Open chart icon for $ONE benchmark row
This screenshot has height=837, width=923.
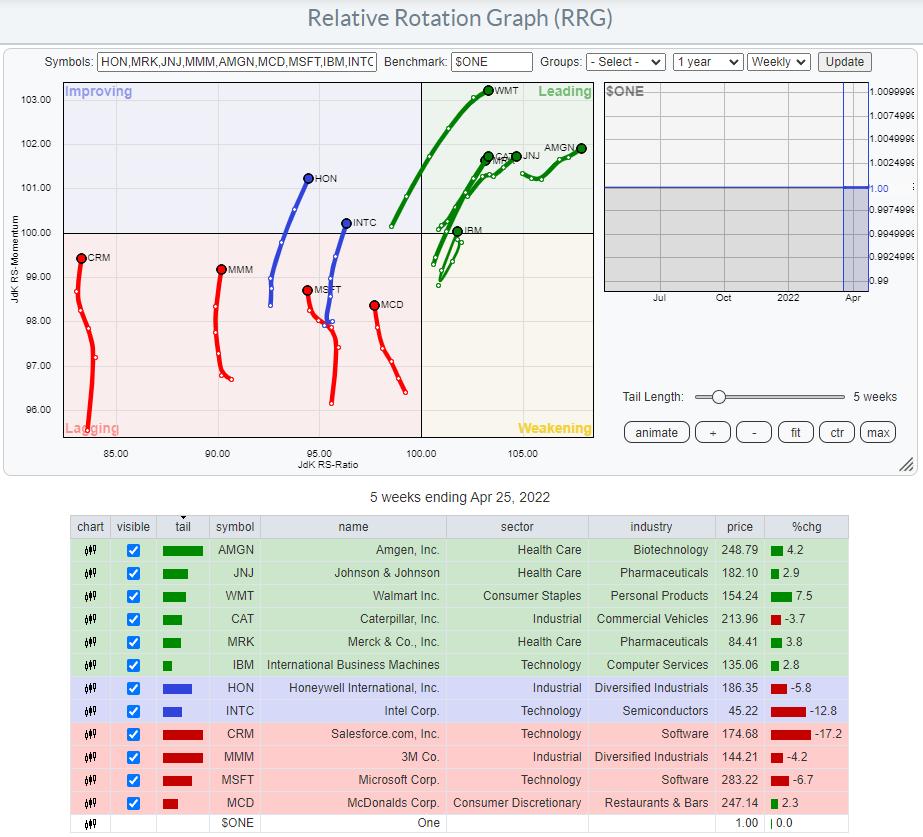tap(90, 824)
